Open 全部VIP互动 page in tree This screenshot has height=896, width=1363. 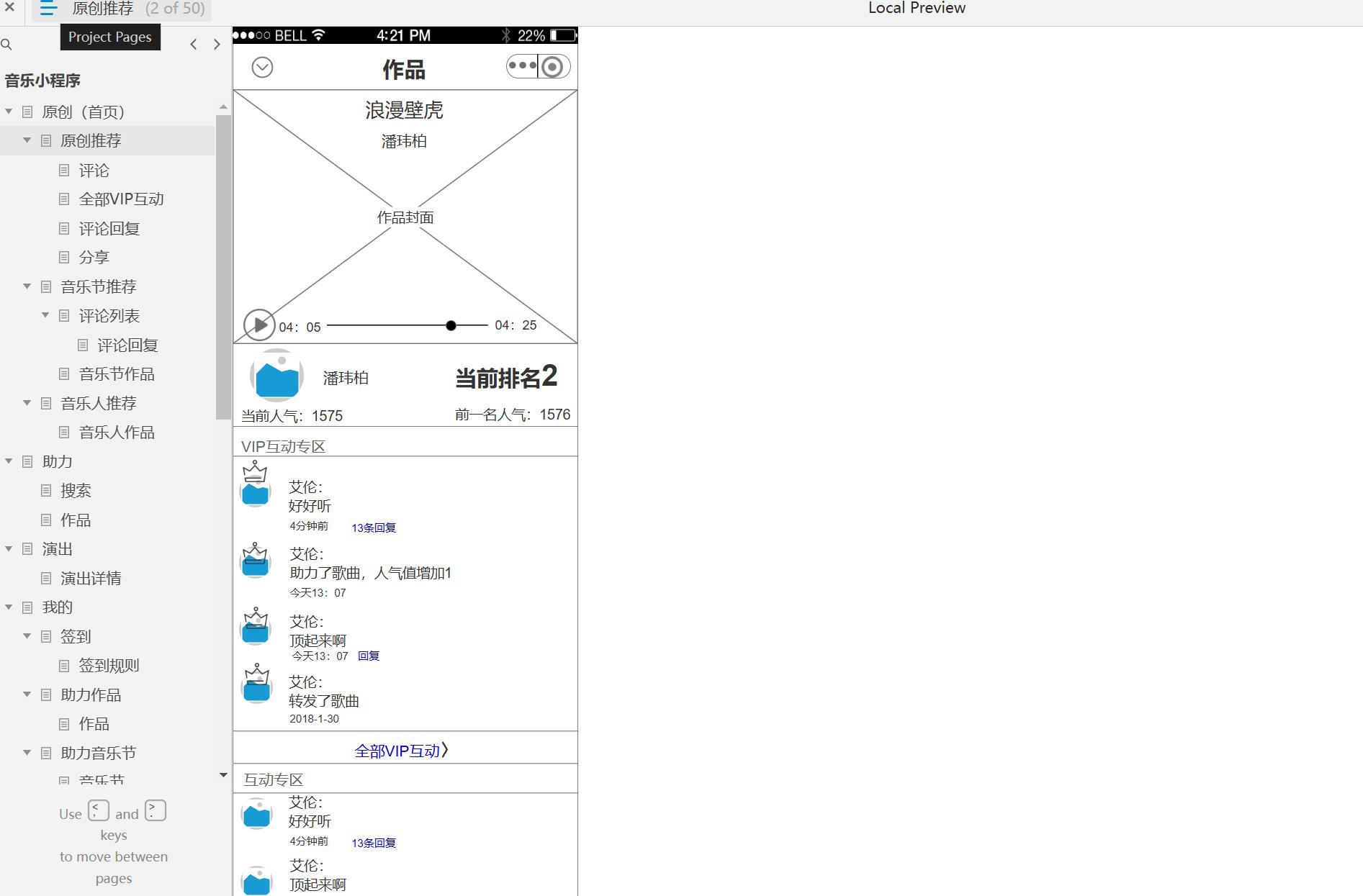tap(122, 199)
